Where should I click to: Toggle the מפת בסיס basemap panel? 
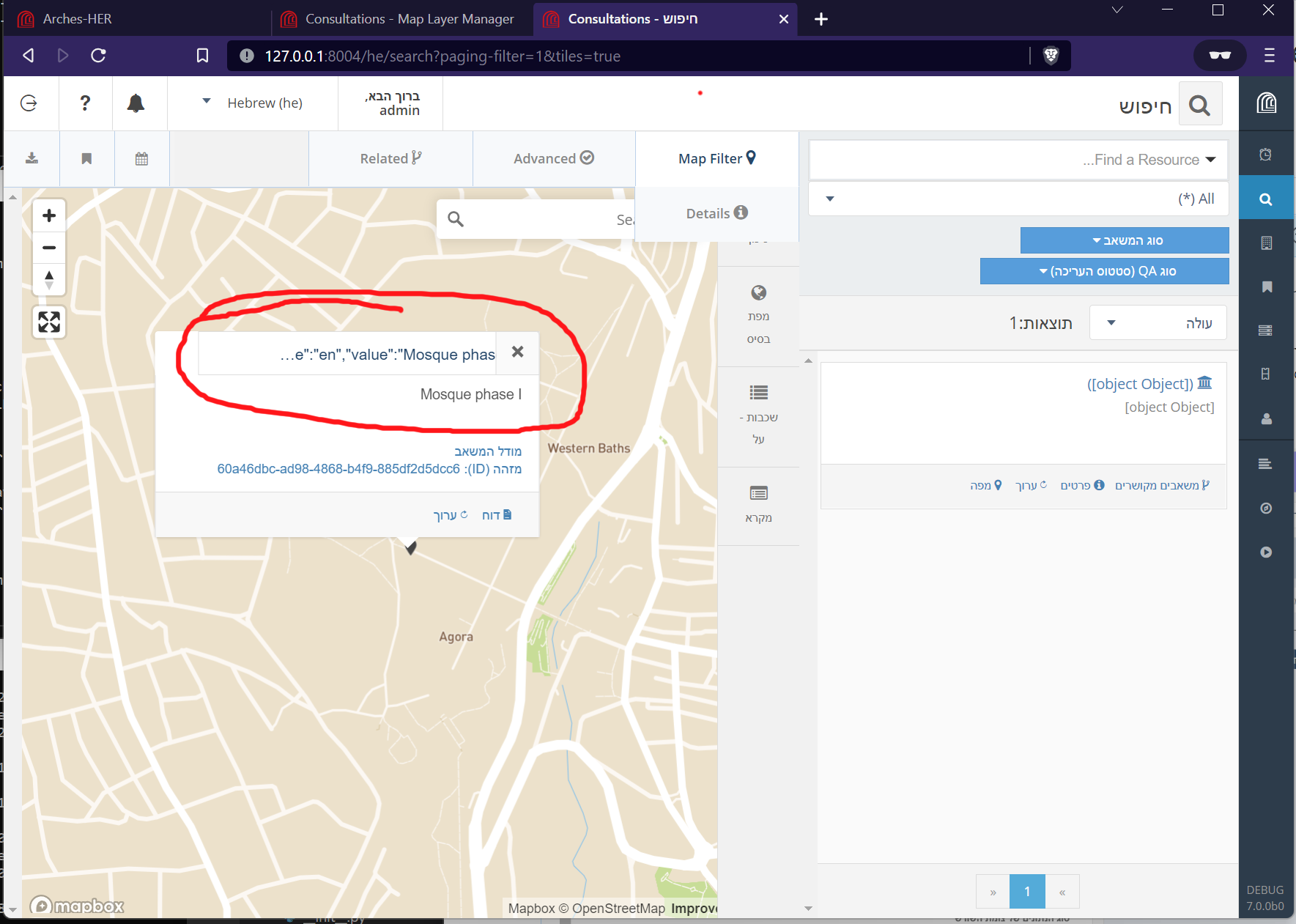pyautogui.click(x=758, y=315)
